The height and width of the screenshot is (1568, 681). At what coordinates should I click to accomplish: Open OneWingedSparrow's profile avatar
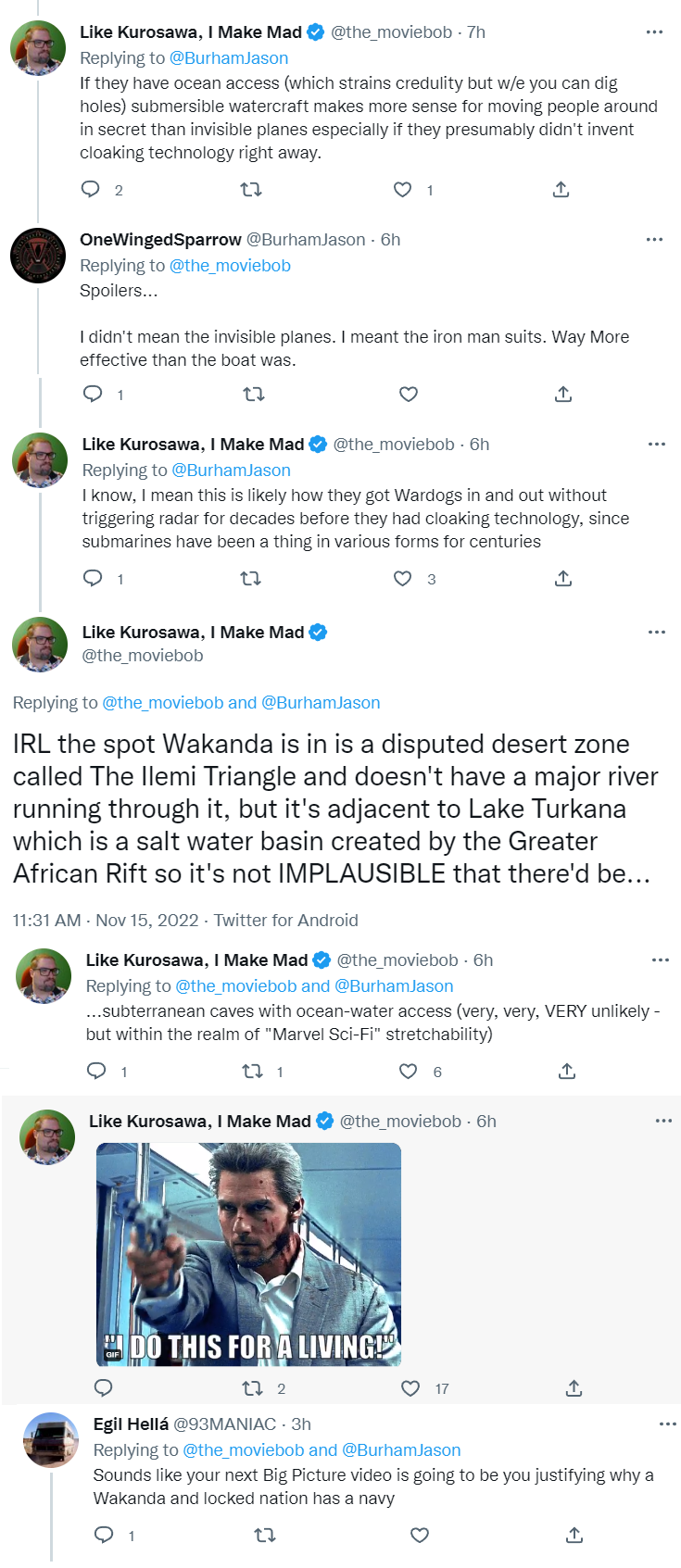38,255
